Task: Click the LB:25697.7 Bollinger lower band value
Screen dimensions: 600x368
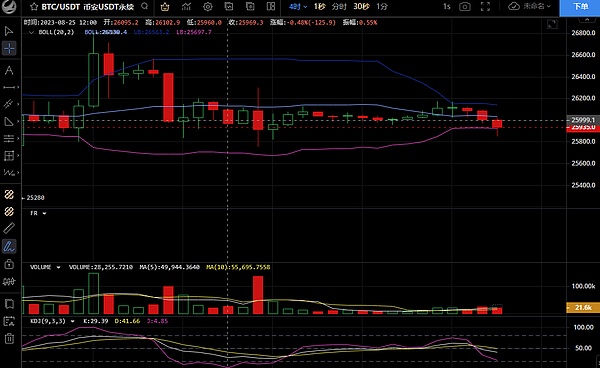Action: coord(194,32)
